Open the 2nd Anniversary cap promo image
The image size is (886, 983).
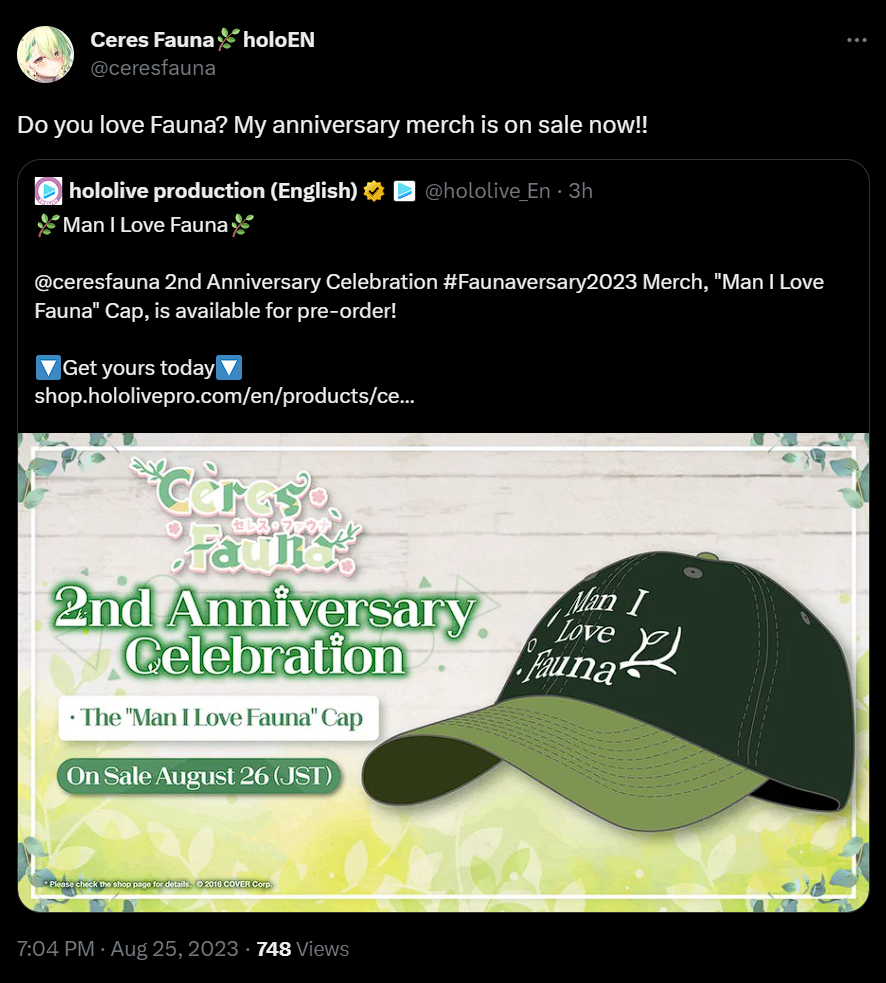pos(443,672)
